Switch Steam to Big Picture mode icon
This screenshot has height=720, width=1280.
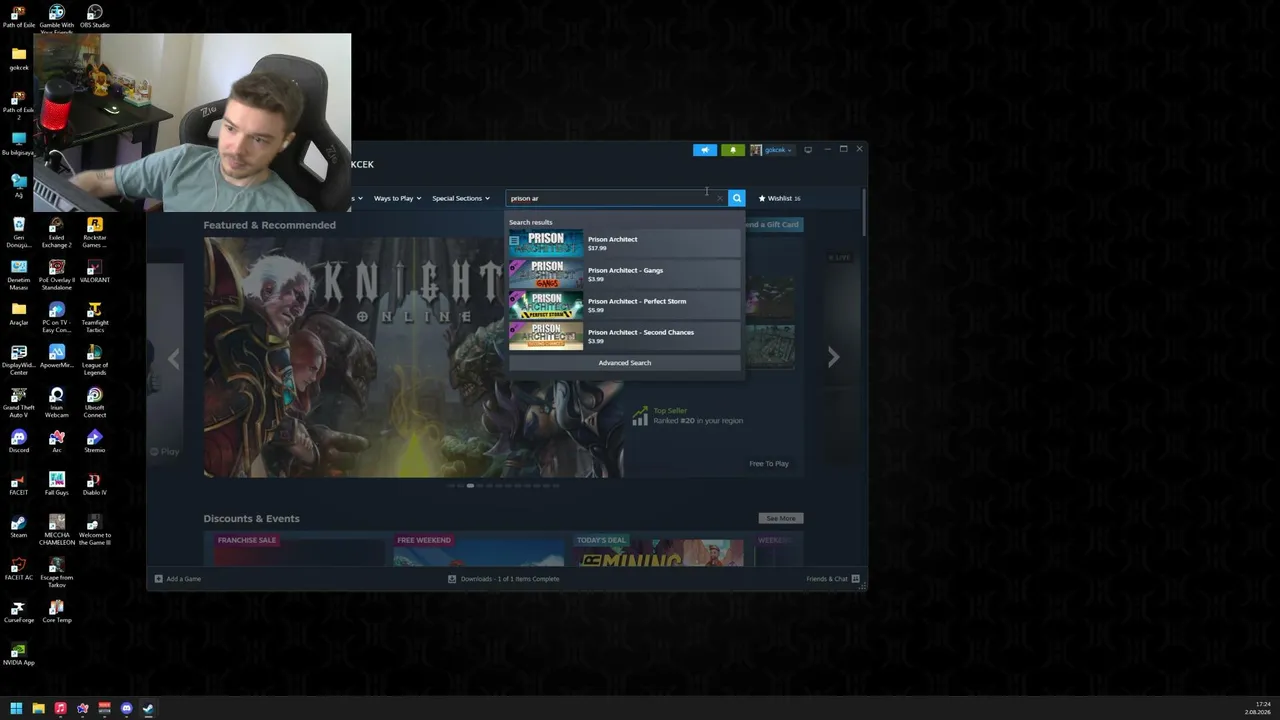808,150
